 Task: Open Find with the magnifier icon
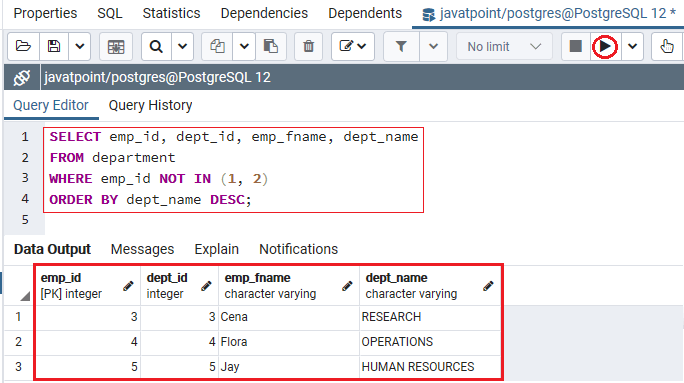(x=156, y=46)
